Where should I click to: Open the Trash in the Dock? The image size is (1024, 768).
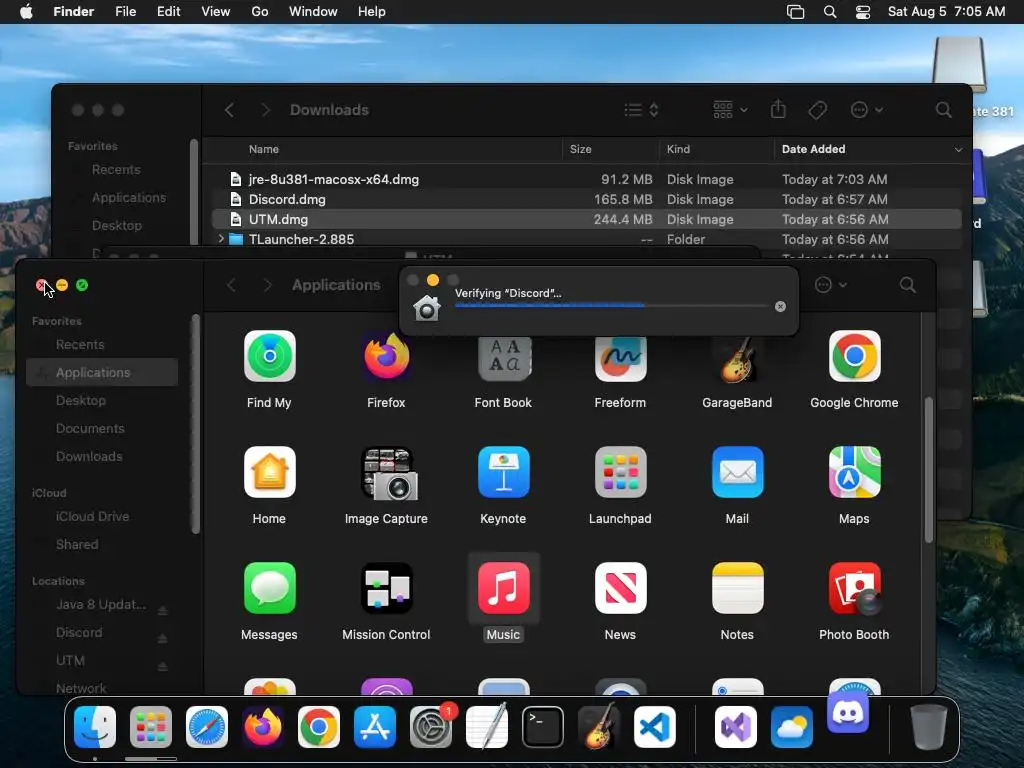pos(929,727)
